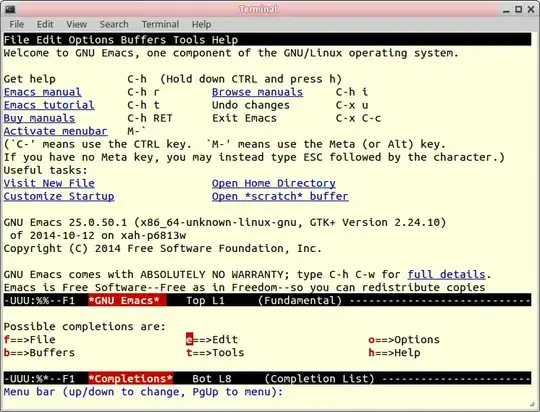
Task: Click the Customize Startup link
Action: (59, 196)
